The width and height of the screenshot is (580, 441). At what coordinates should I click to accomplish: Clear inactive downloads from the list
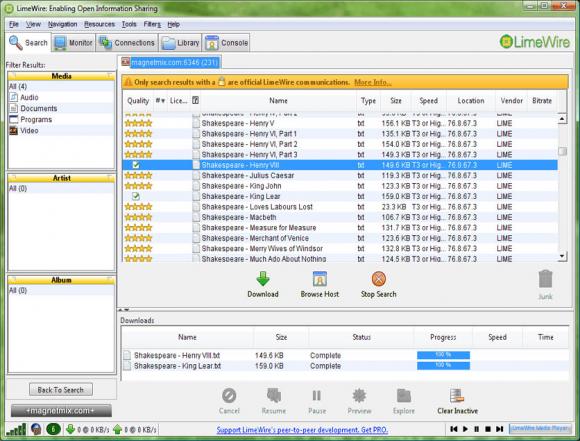pyautogui.click(x=457, y=401)
